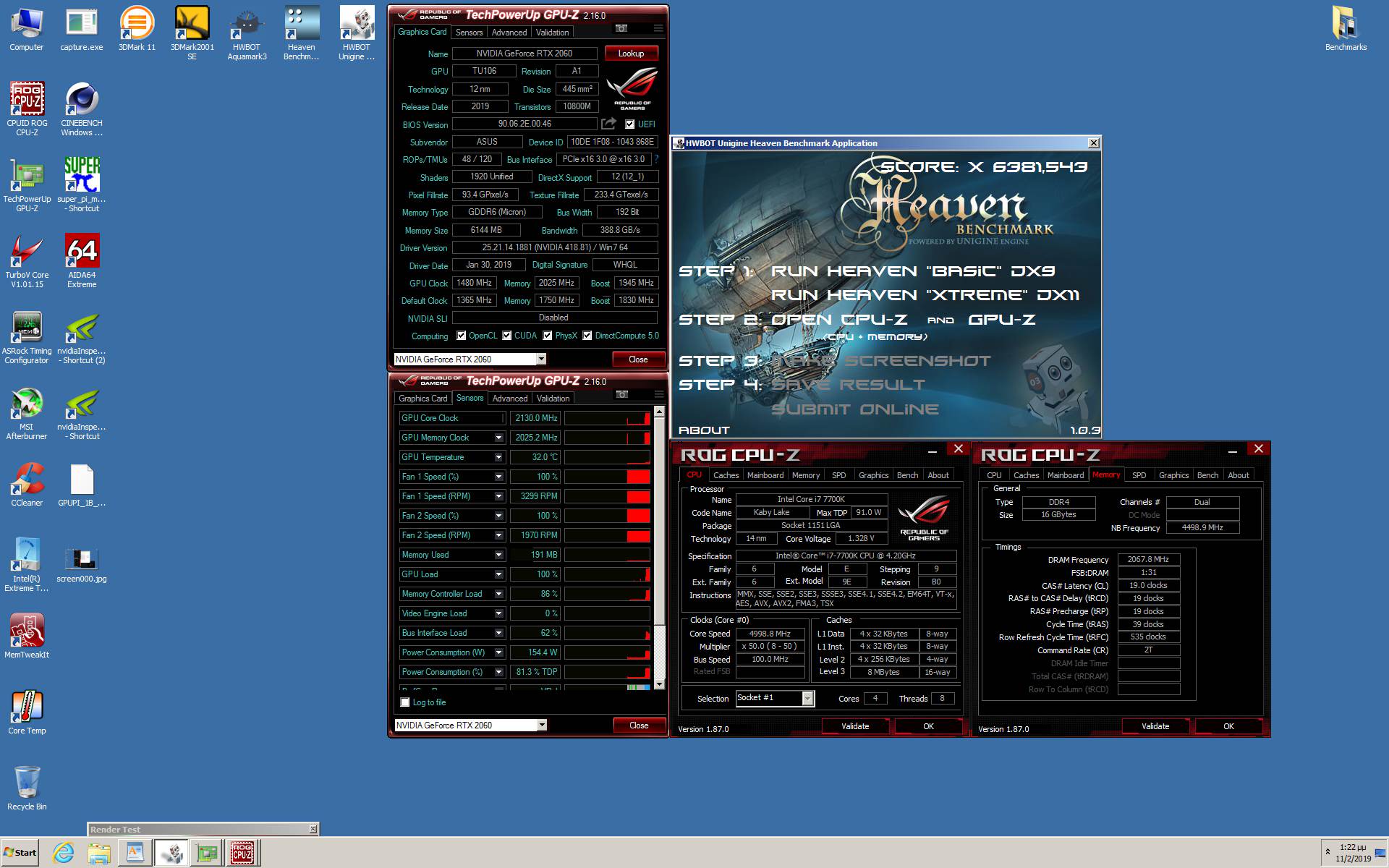This screenshot has width=1389, height=868.
Task: Open Power Consumption (W) dropdown
Action: click(498, 652)
